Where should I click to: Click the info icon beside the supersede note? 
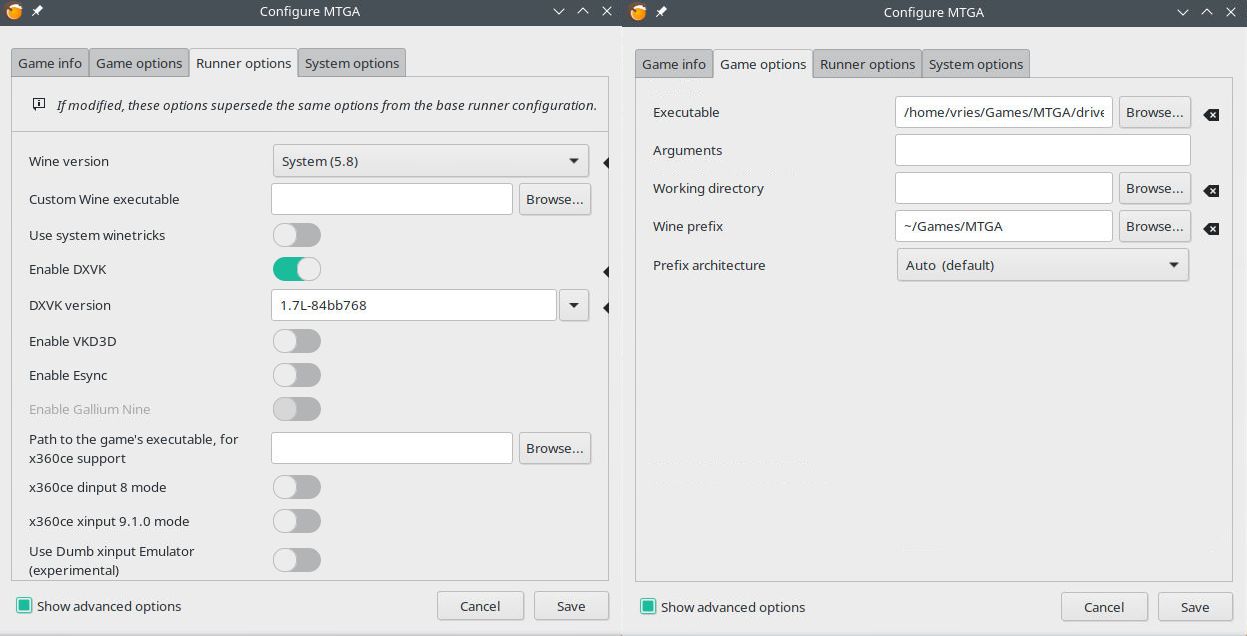coord(39,104)
